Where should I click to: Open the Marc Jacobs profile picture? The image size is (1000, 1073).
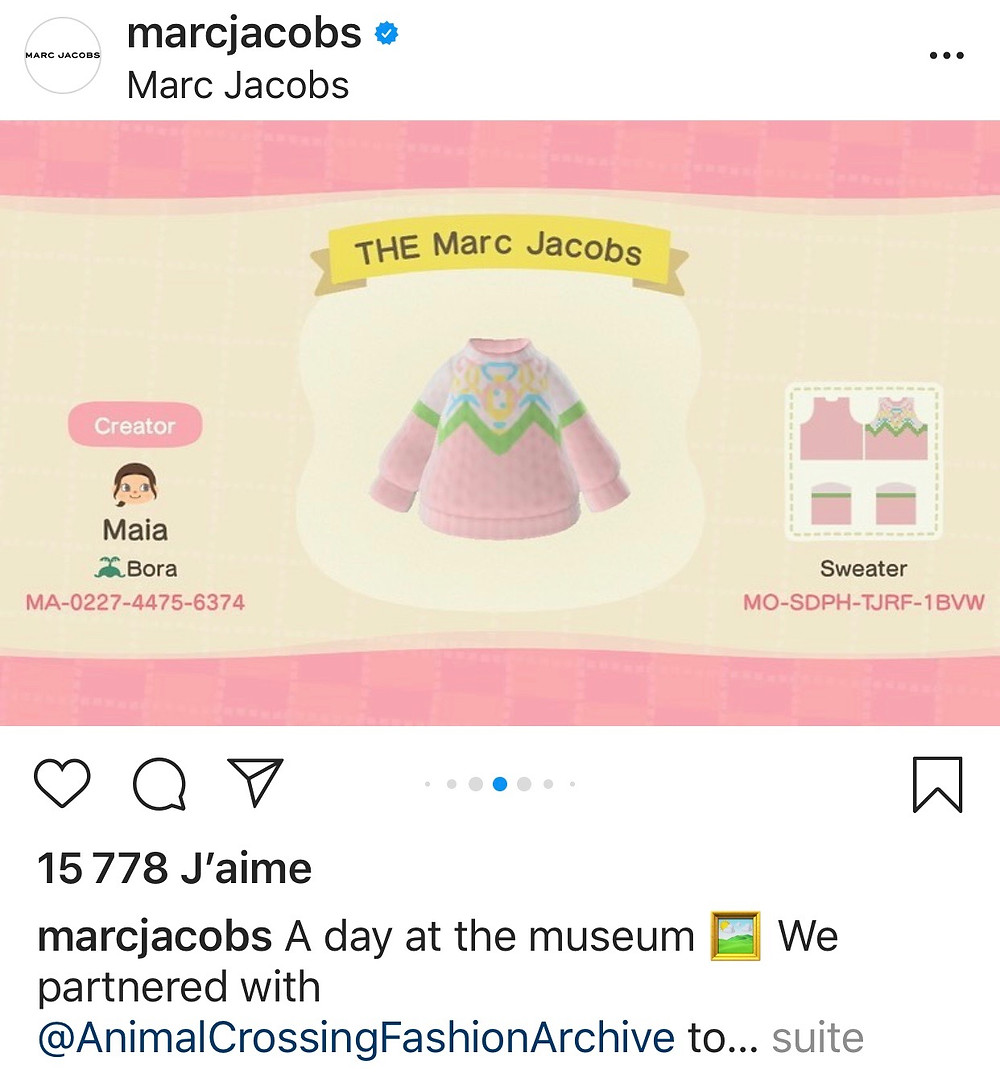(x=62, y=55)
